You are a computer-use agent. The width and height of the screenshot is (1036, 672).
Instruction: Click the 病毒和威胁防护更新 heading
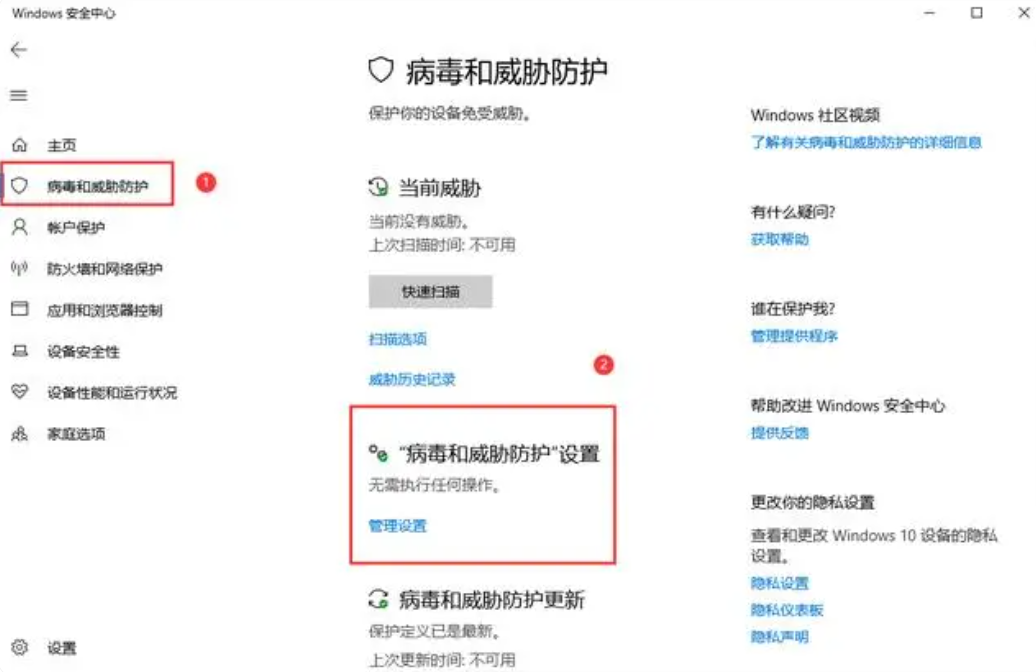point(492,600)
